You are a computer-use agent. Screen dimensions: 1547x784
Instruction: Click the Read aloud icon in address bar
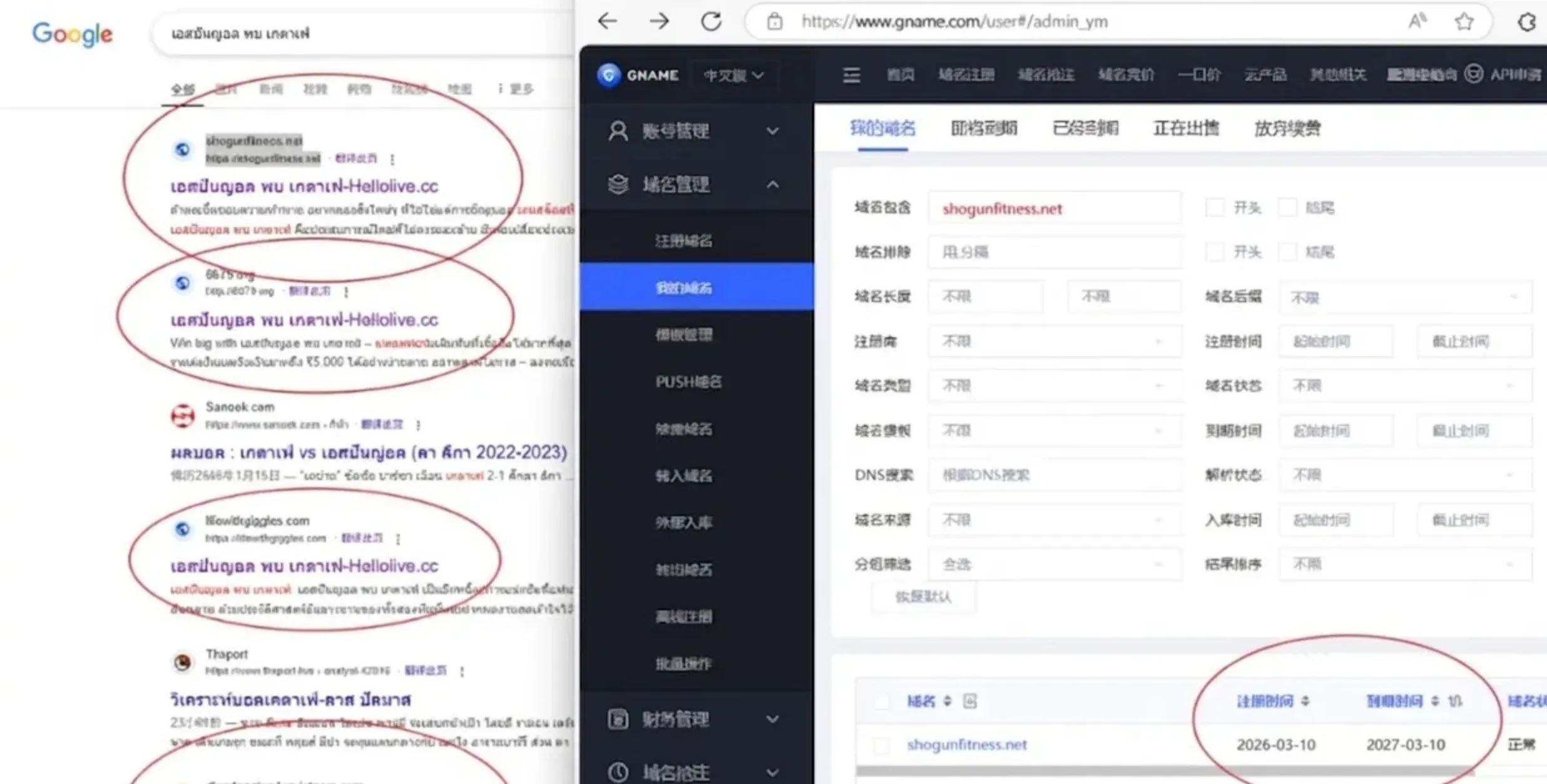(x=1417, y=22)
